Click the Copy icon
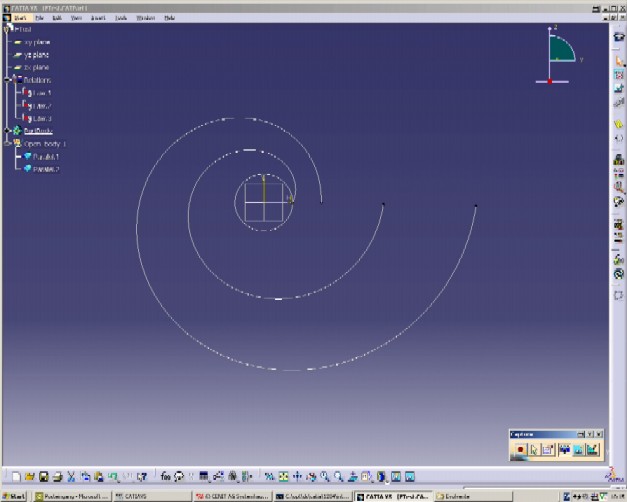This screenshot has width=627, height=502. tap(85, 476)
